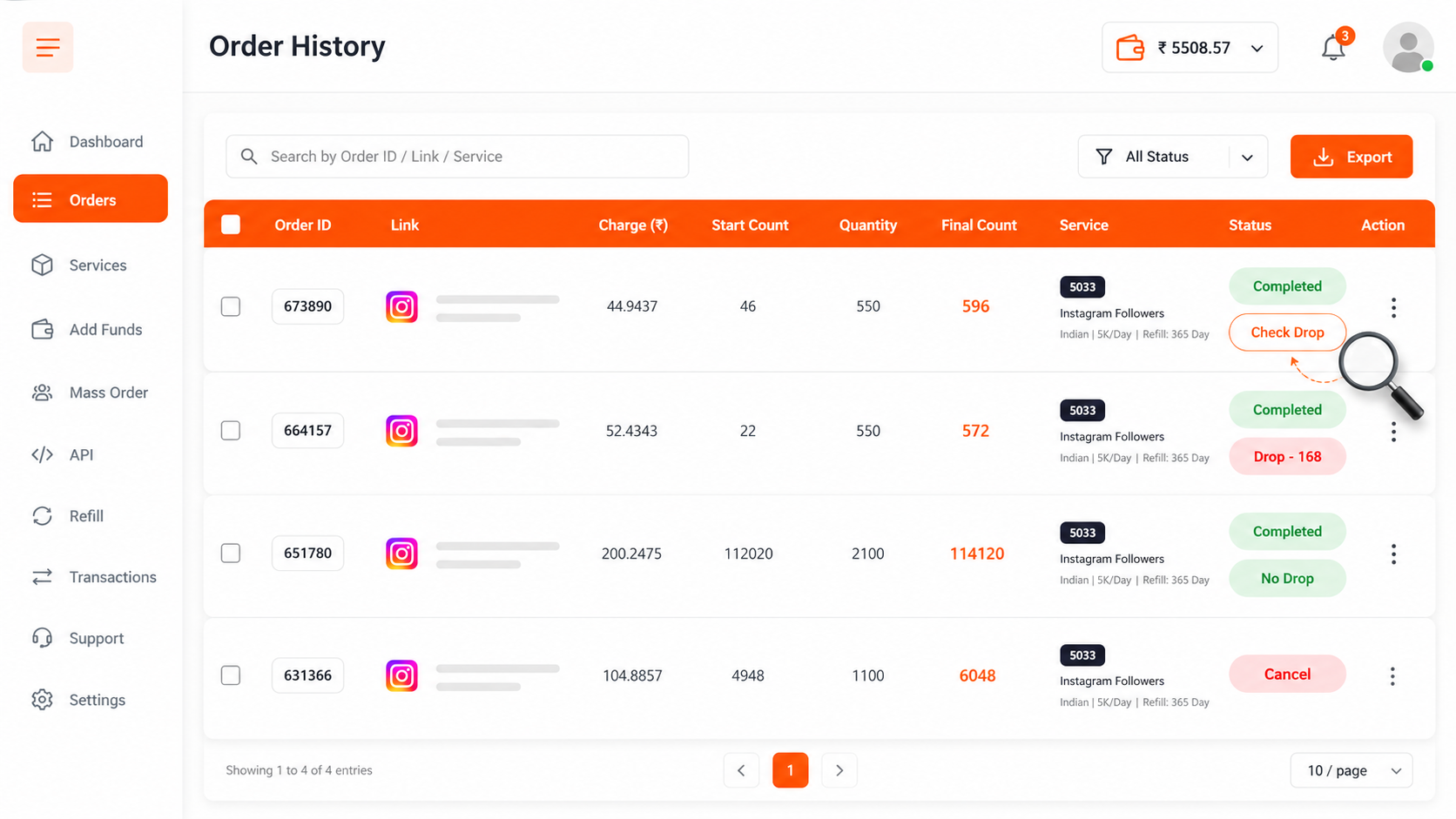Image resolution: width=1456 pixels, height=819 pixels.
Task: Go to previous page arrow
Action: pyautogui.click(x=741, y=770)
